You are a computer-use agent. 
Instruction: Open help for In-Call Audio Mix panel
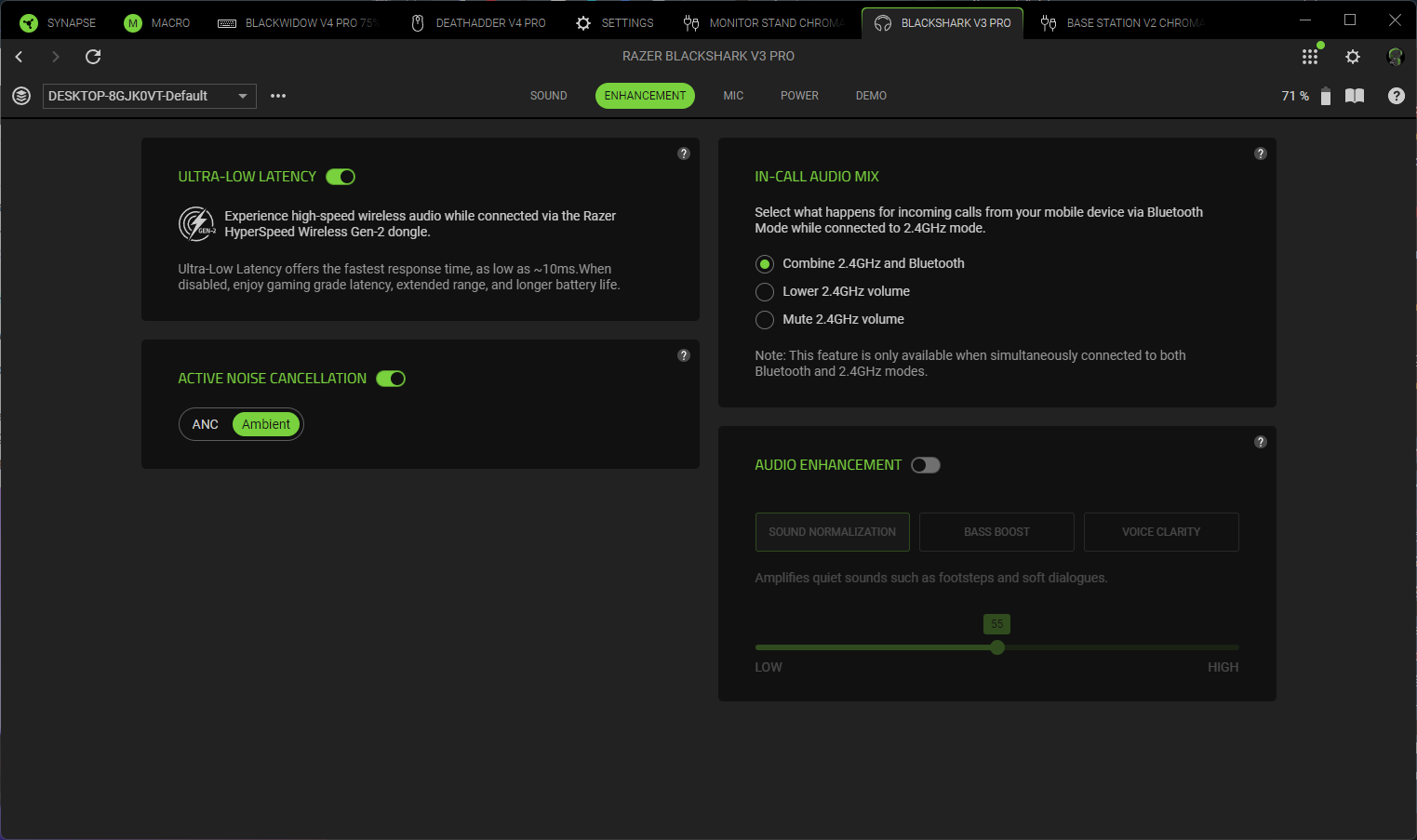(x=1261, y=153)
